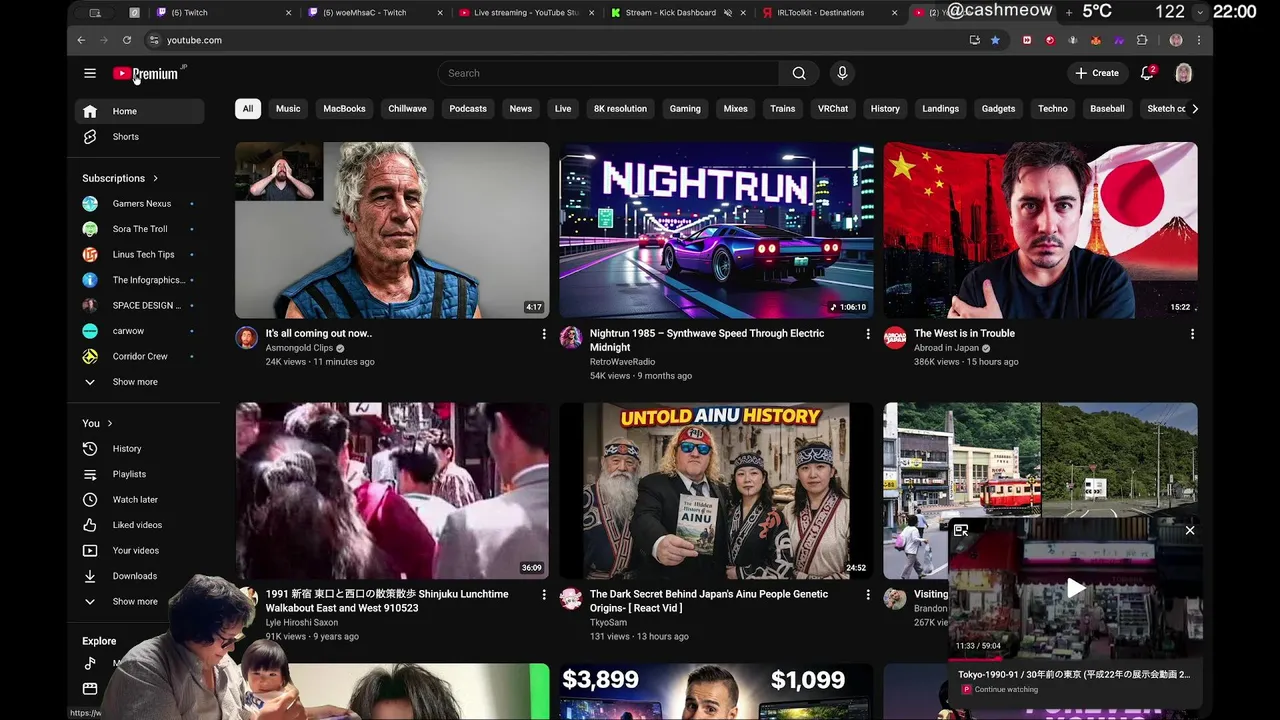Click Continue watching in miniplayer

(x=1006, y=690)
